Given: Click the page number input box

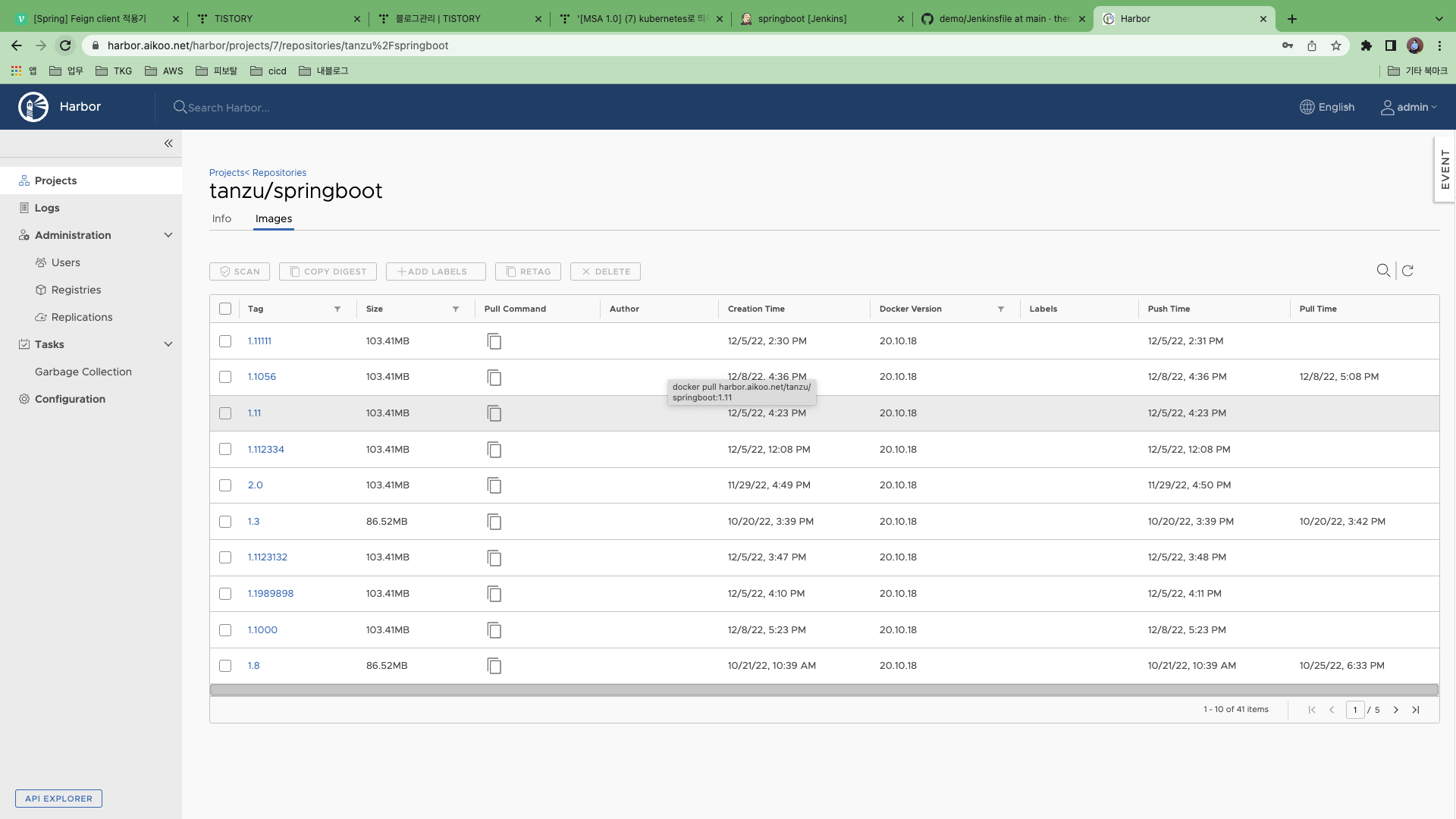Looking at the screenshot, I should tap(1355, 710).
